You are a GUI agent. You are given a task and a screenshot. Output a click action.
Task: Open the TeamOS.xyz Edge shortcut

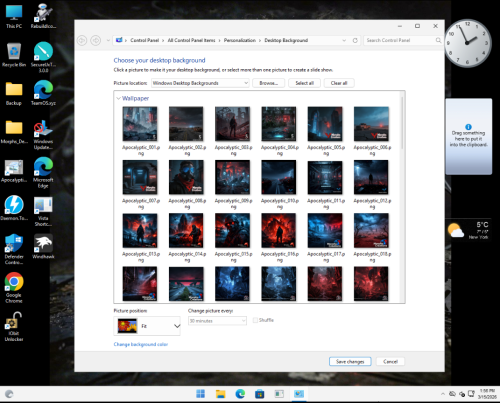[x=43, y=93]
